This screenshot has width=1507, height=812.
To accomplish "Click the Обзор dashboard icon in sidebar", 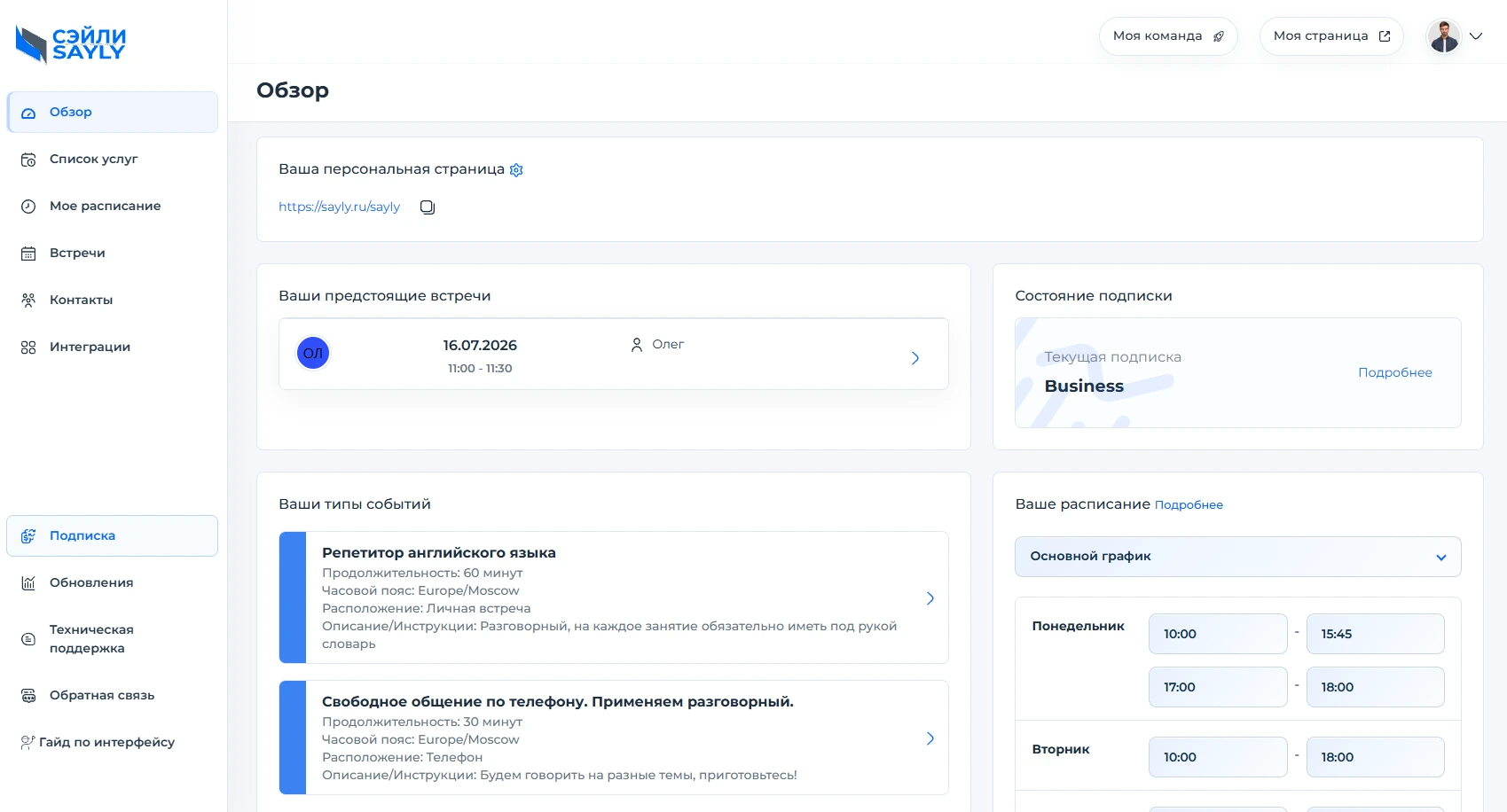I will (x=28, y=113).
